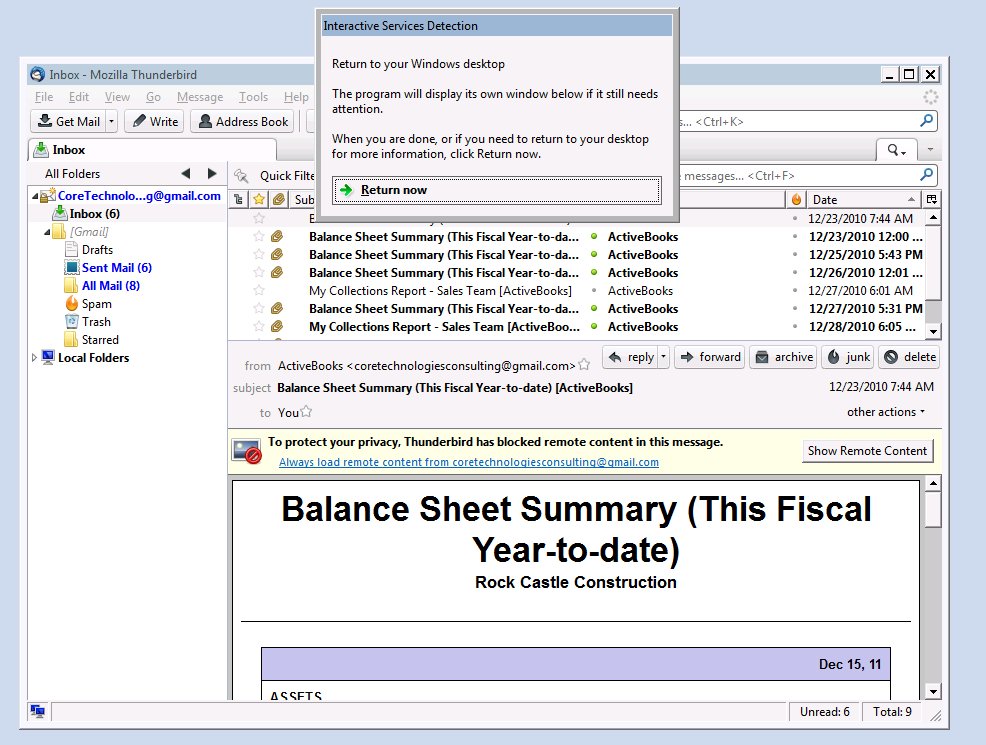Open the Tools menu

click(x=253, y=97)
